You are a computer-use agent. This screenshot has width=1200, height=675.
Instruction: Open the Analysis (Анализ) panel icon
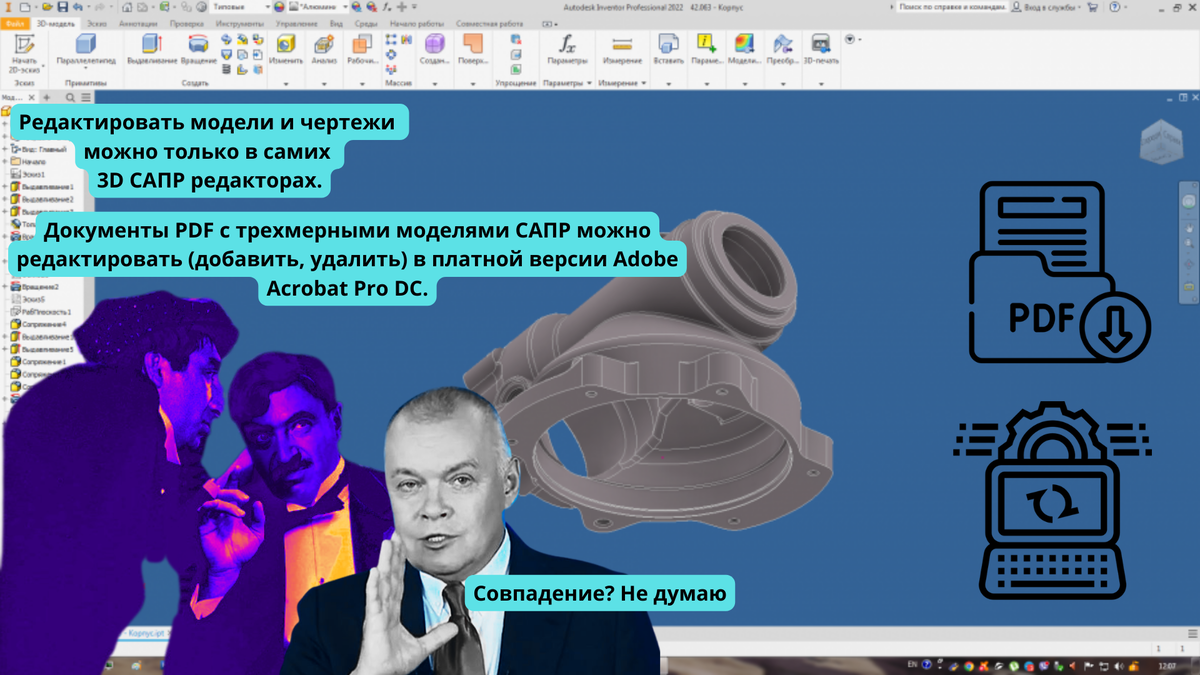click(x=323, y=49)
